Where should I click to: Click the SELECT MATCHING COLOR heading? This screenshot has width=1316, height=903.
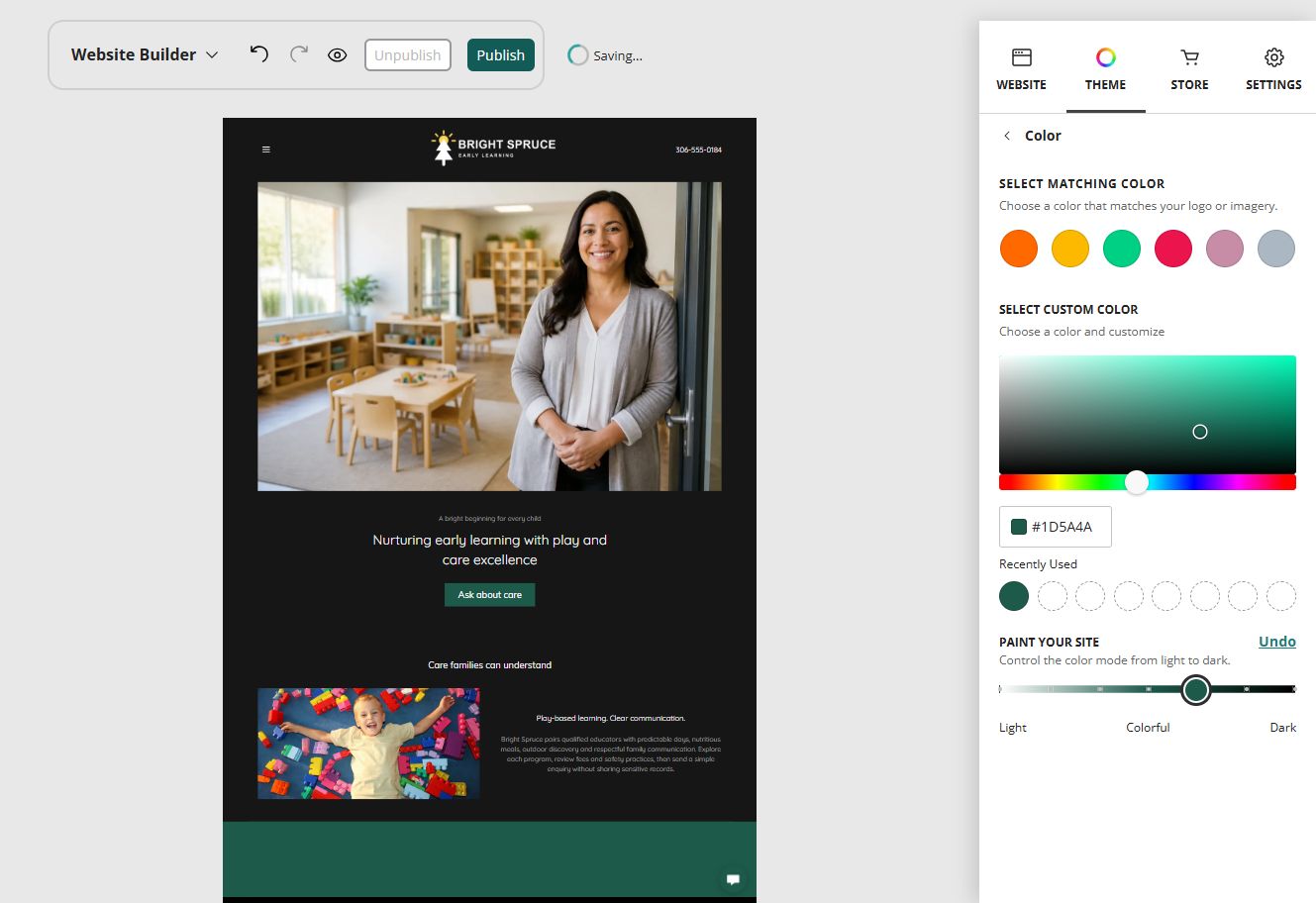pos(1081,184)
